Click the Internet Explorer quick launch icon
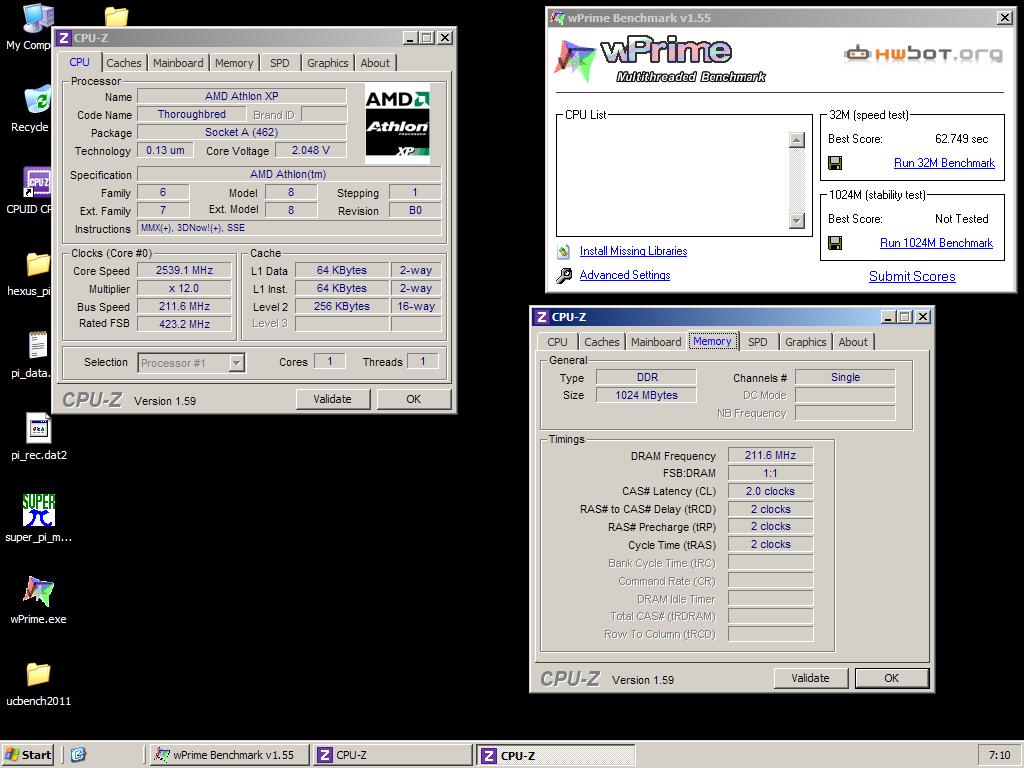1024x768 pixels. (x=78, y=755)
